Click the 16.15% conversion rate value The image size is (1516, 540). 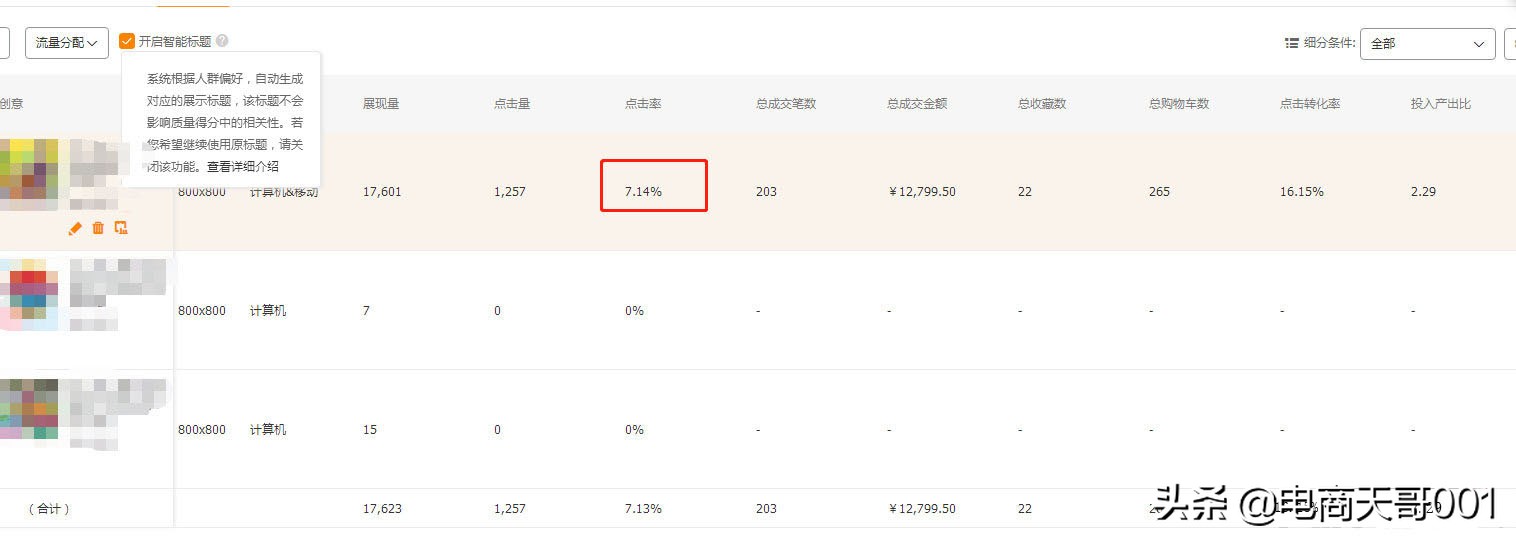(x=1302, y=192)
